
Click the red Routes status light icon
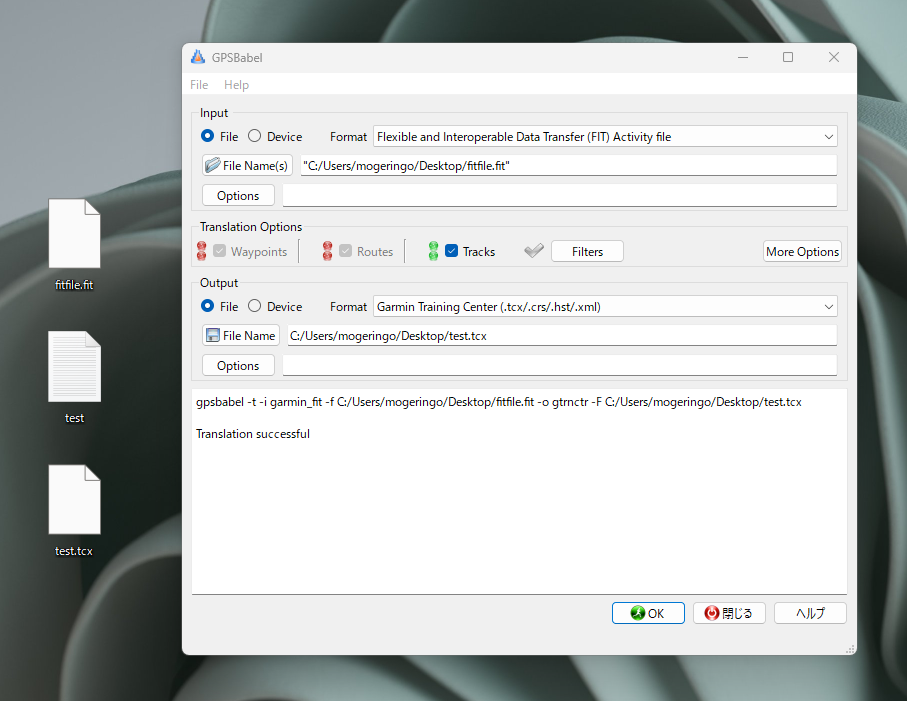point(327,251)
